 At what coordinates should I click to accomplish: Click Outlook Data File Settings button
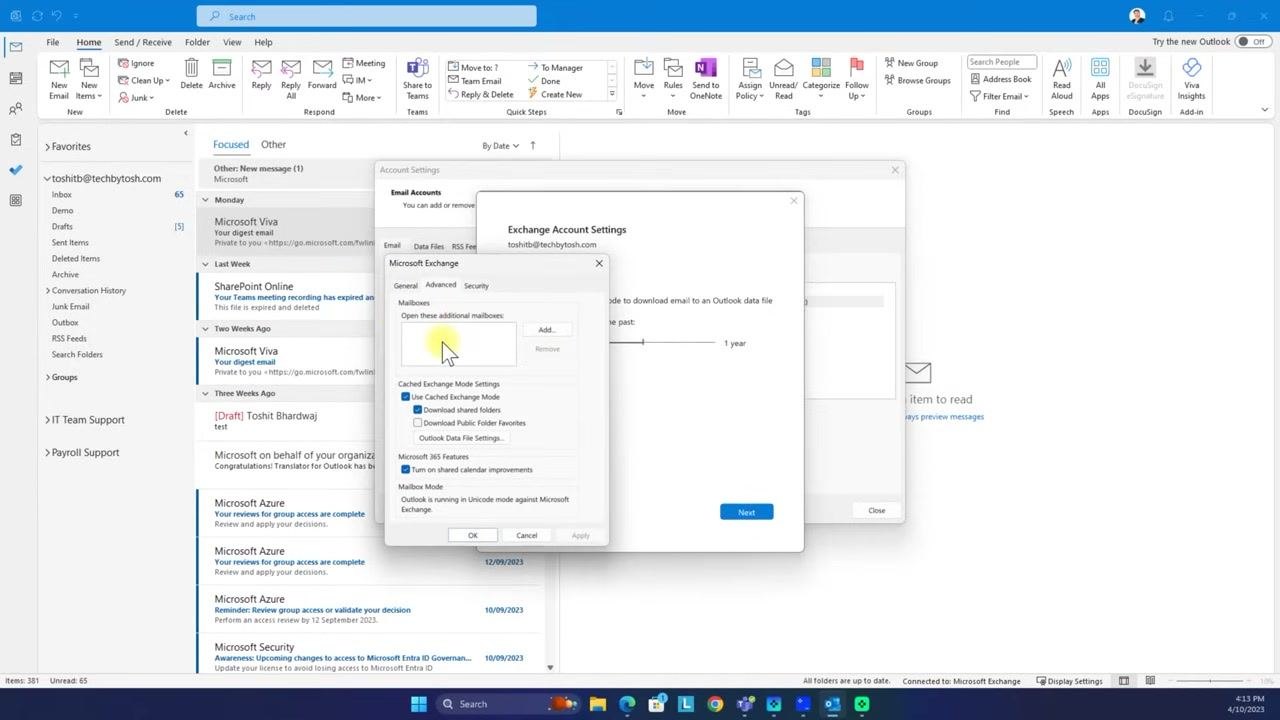pos(461,438)
